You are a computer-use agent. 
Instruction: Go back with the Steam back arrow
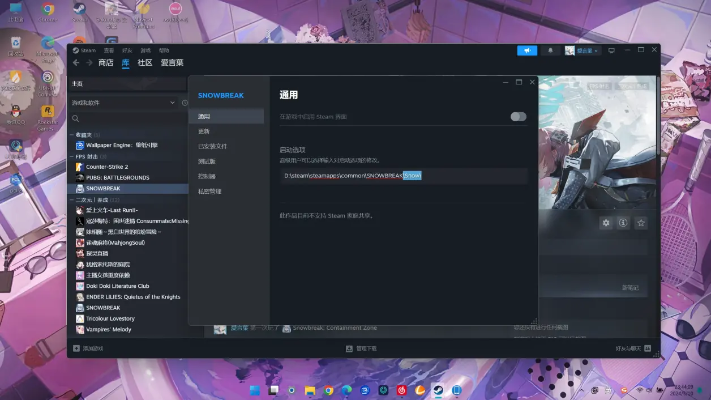[76, 63]
